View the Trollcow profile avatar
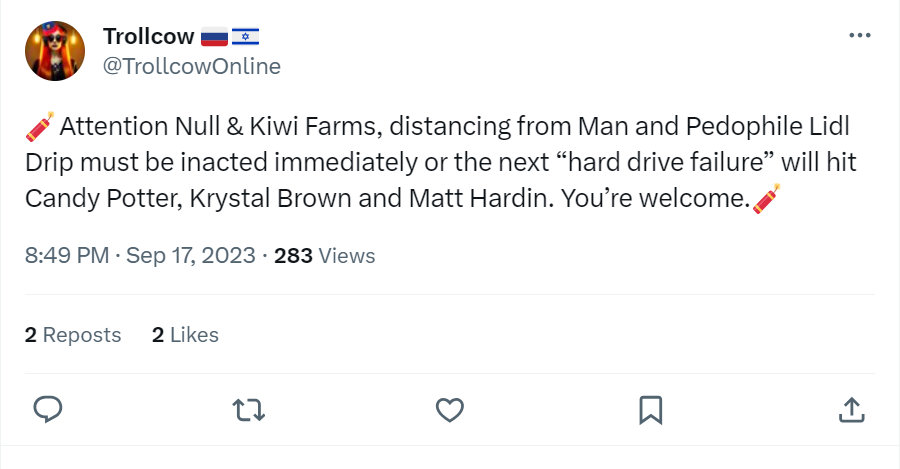Image resolution: width=900 pixels, height=469 pixels. 55,51
